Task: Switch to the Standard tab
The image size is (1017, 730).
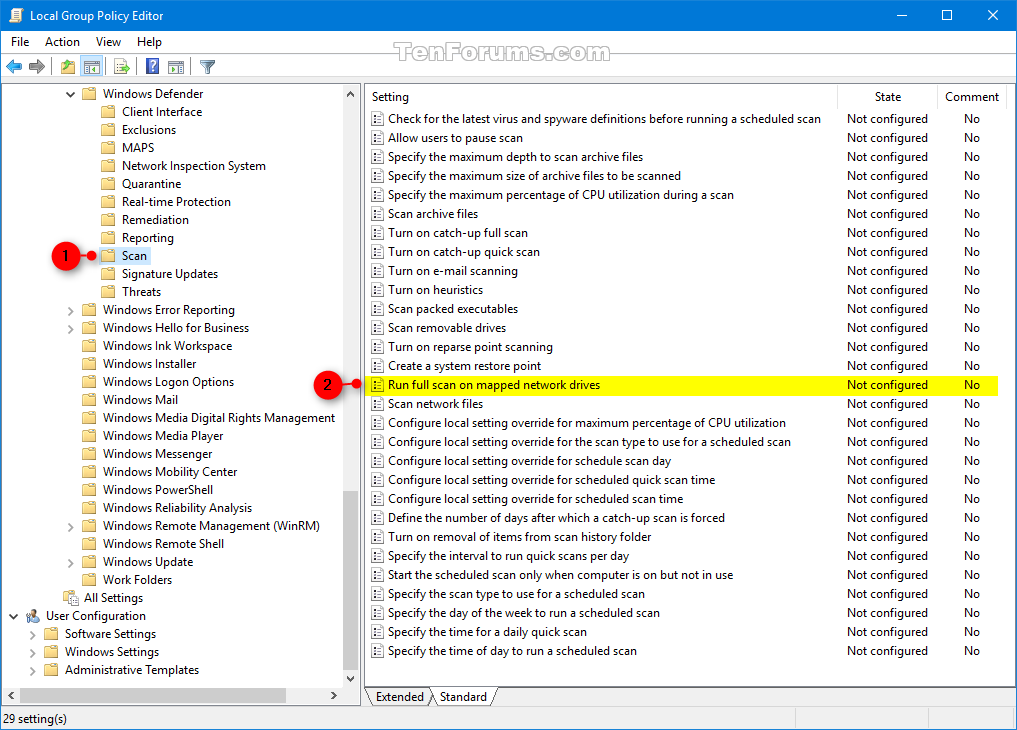Action: [x=463, y=696]
